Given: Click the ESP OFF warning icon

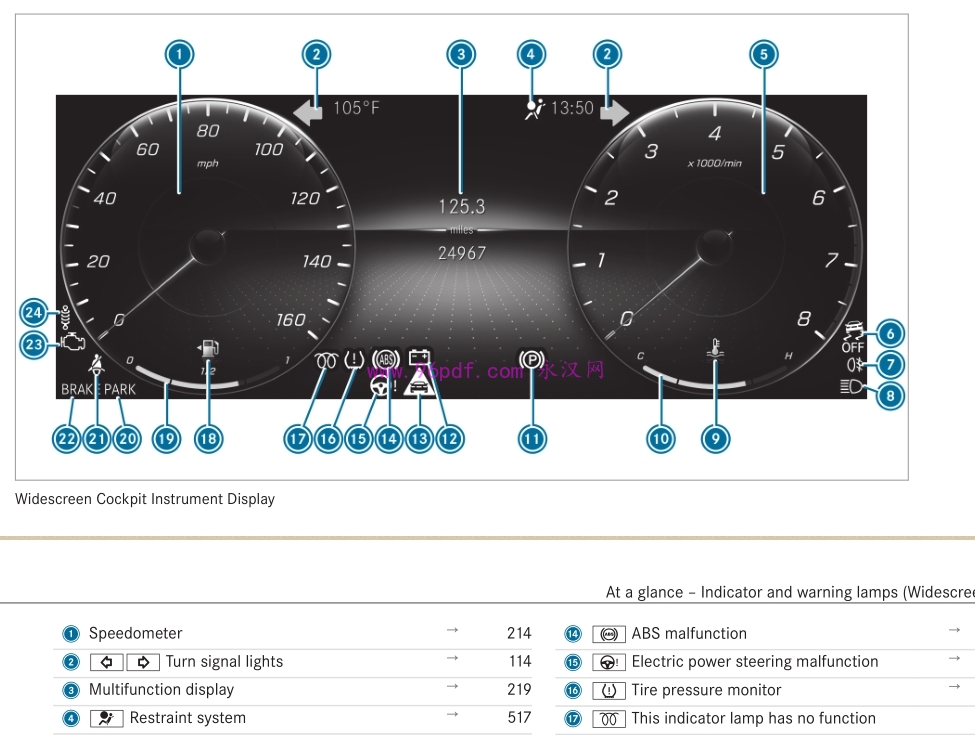Looking at the screenshot, I should pyautogui.click(x=852, y=336).
